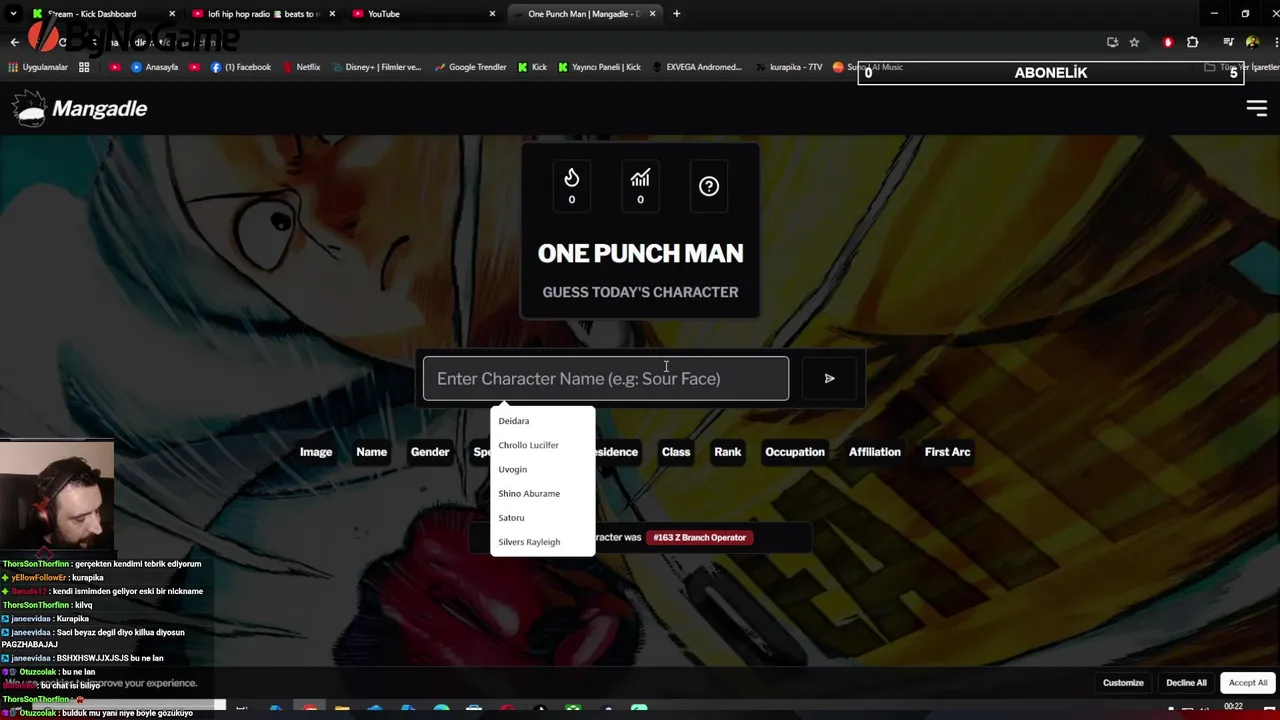1280x720 pixels.
Task: Click the ONE PUNCH MAN title text
Action: point(640,254)
